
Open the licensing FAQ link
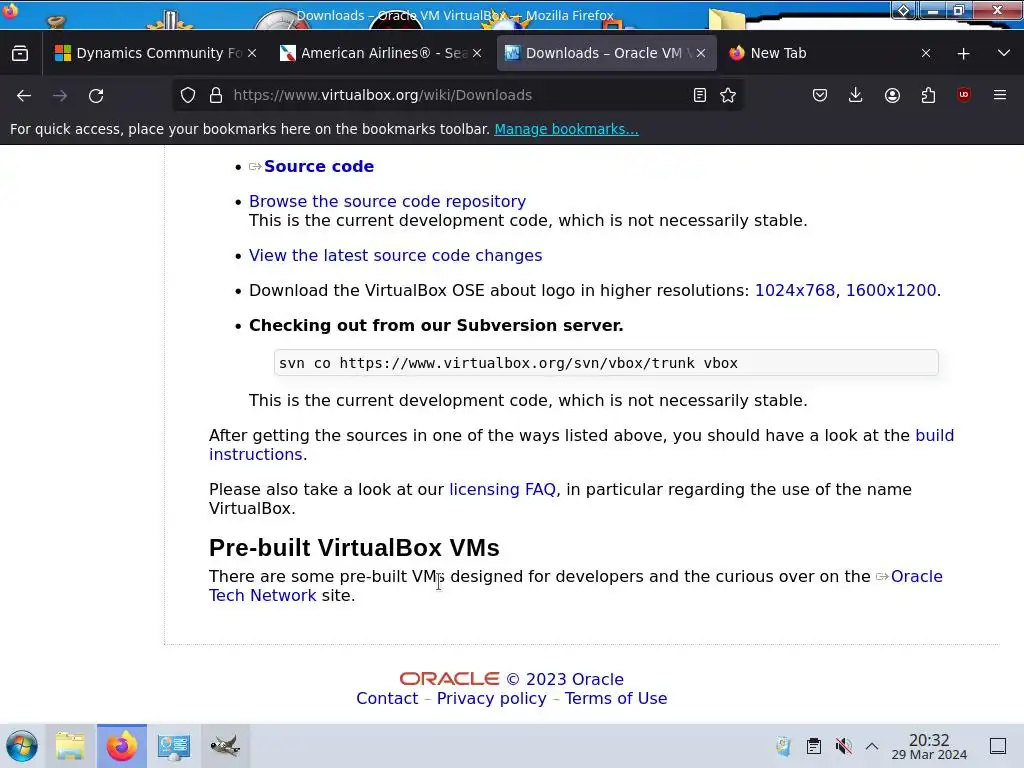coord(502,490)
